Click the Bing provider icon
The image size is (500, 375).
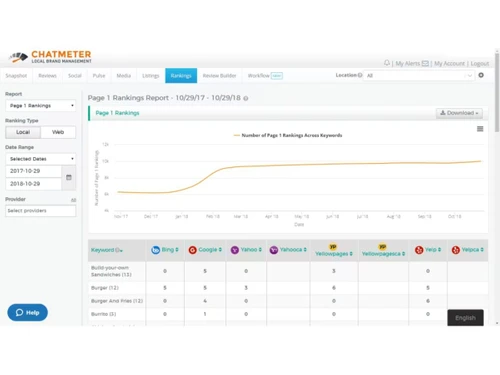(x=155, y=250)
